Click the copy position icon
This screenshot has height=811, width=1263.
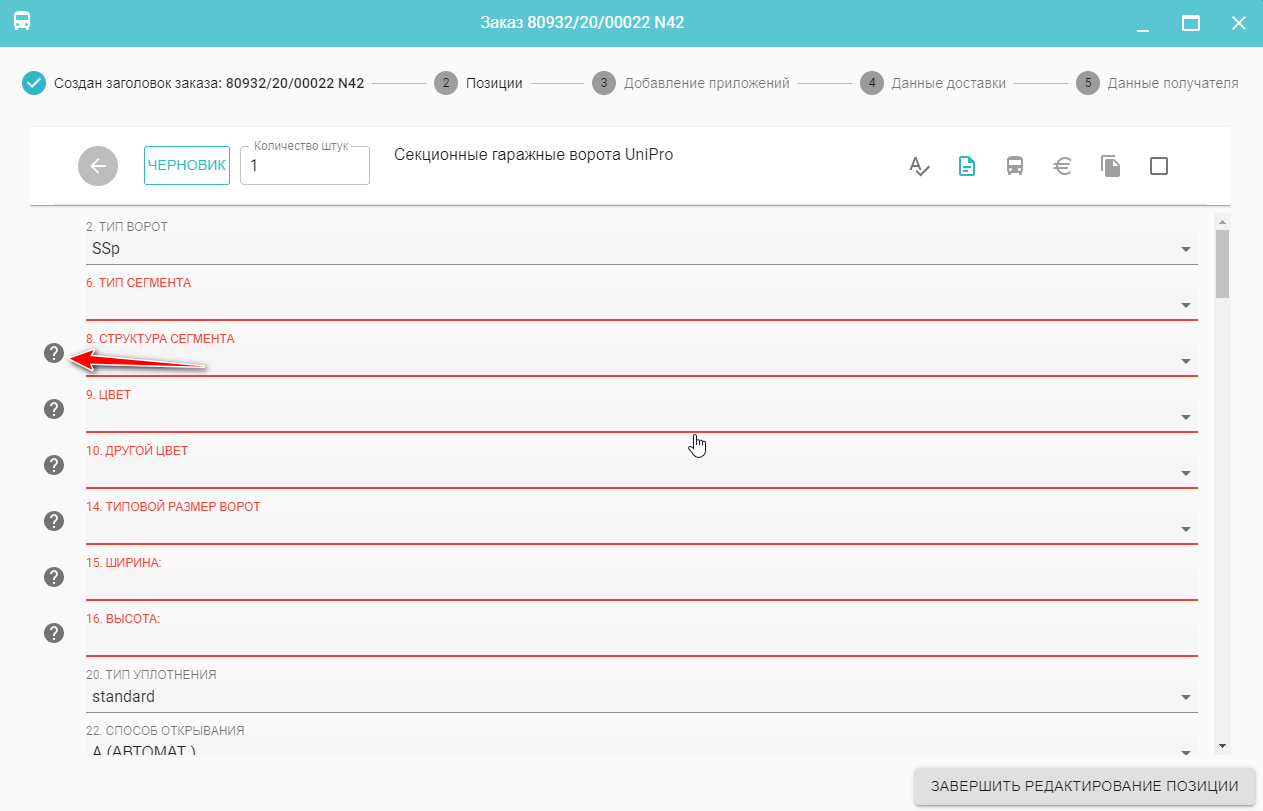[1110, 166]
